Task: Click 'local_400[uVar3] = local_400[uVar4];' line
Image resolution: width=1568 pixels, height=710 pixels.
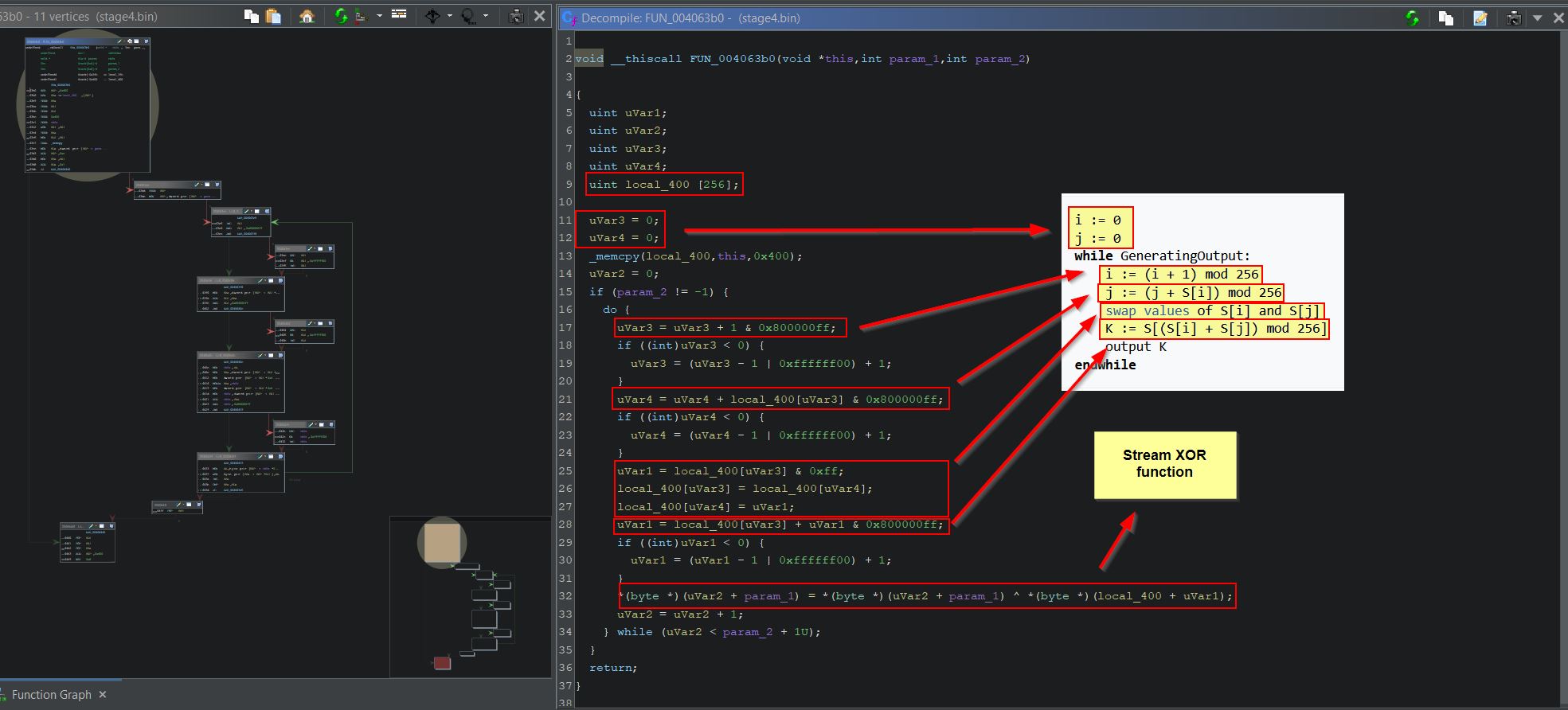Action: 745,489
